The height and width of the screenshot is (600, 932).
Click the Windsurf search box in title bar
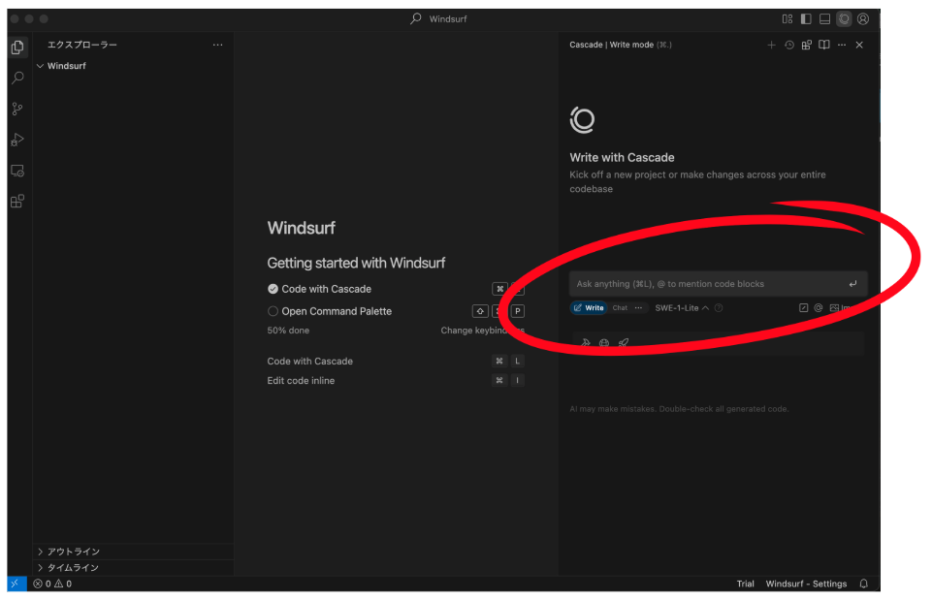(439, 19)
